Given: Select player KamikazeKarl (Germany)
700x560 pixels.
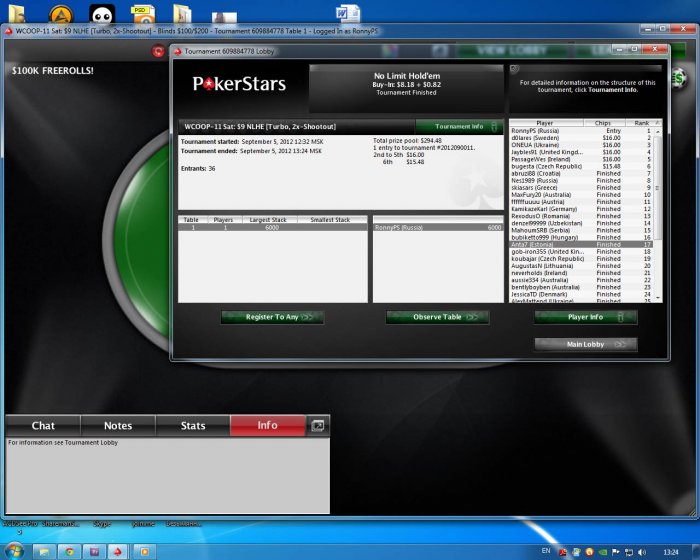Looking at the screenshot, I should coord(581,209).
